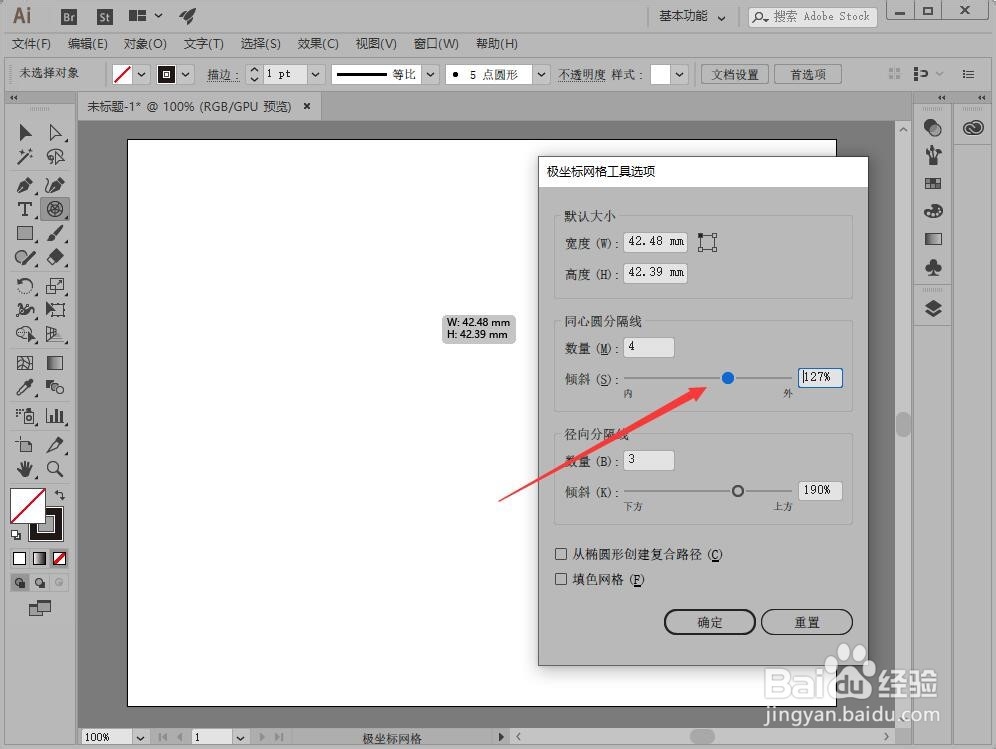Screen dimensions: 996x749
Task: Enable 从椭圆形创建复合路径 checkbox
Action: pos(561,554)
